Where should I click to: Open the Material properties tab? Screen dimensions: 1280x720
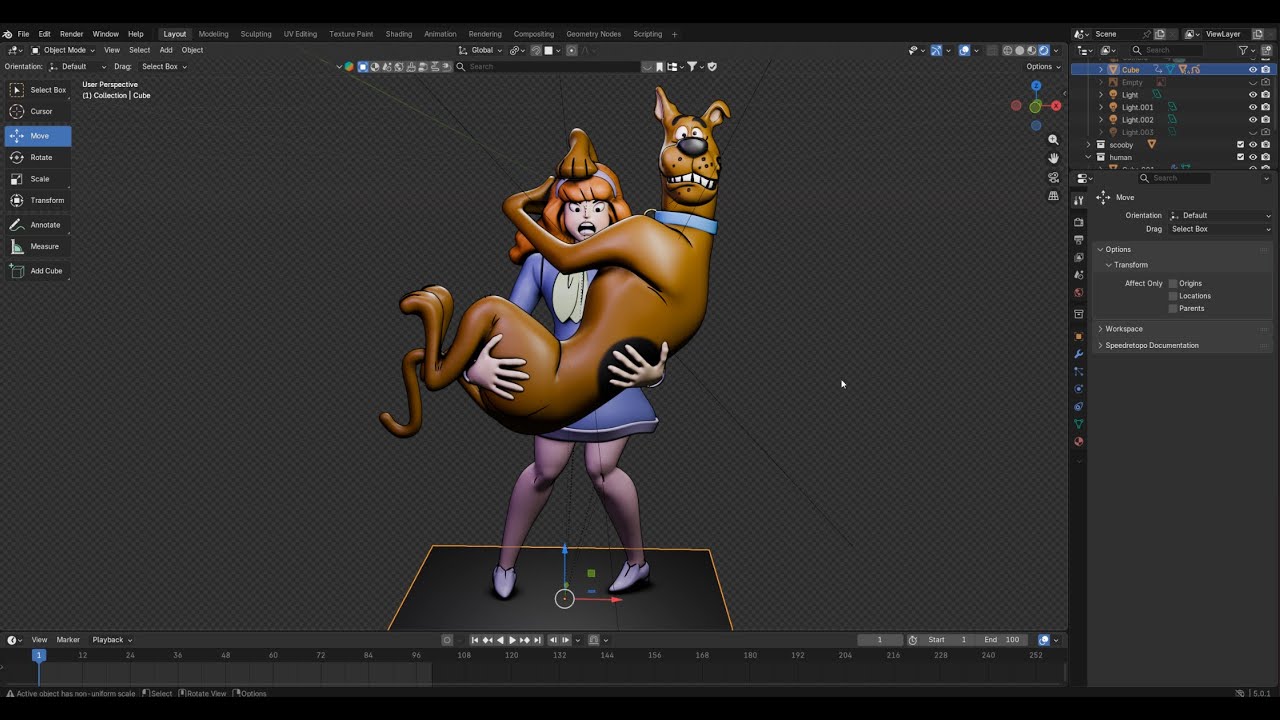[x=1078, y=441]
